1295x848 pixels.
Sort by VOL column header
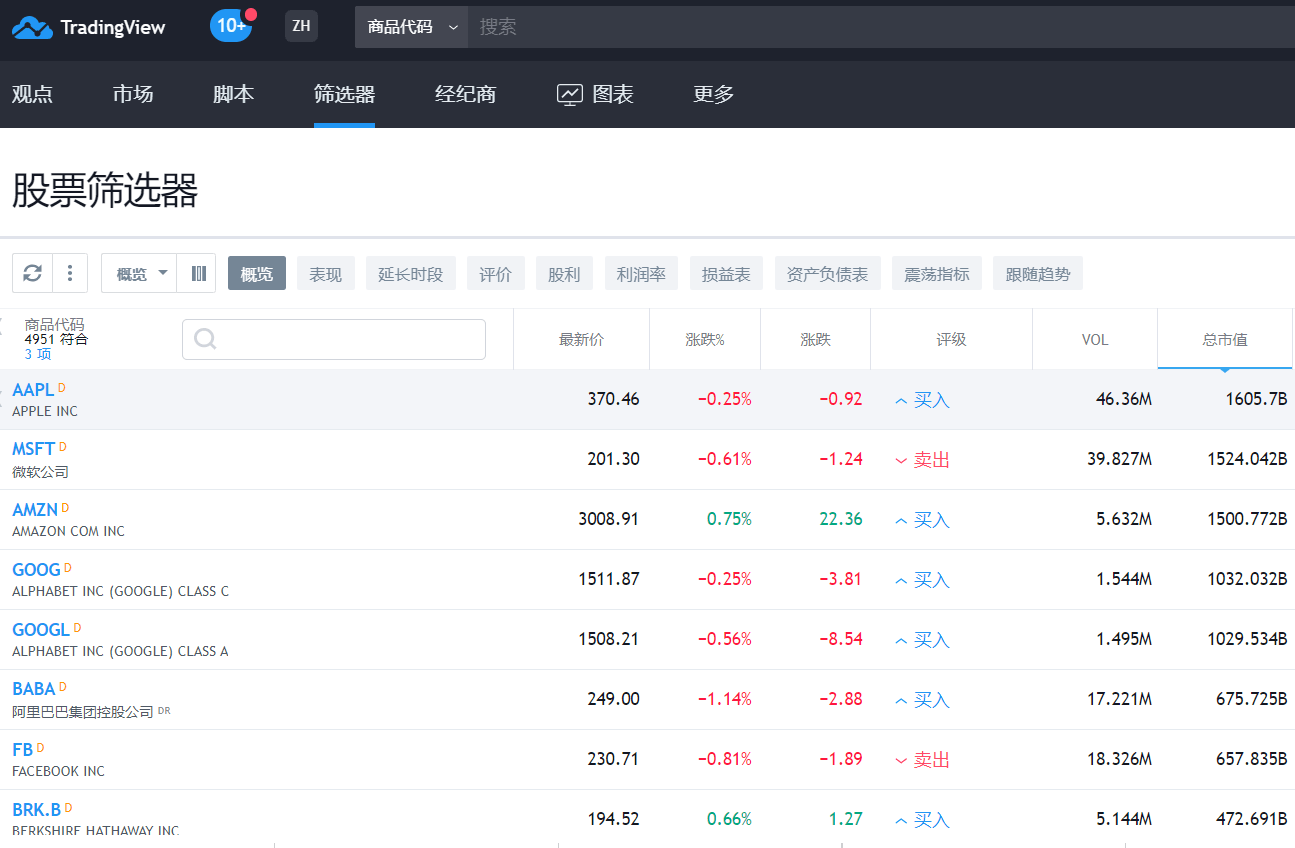[x=1095, y=339]
